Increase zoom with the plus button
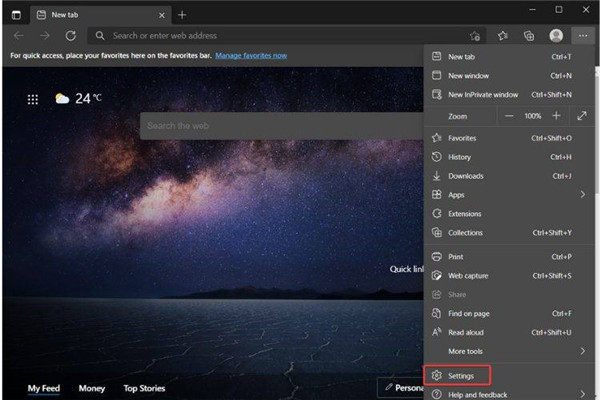The image size is (600, 400). pyautogui.click(x=557, y=116)
